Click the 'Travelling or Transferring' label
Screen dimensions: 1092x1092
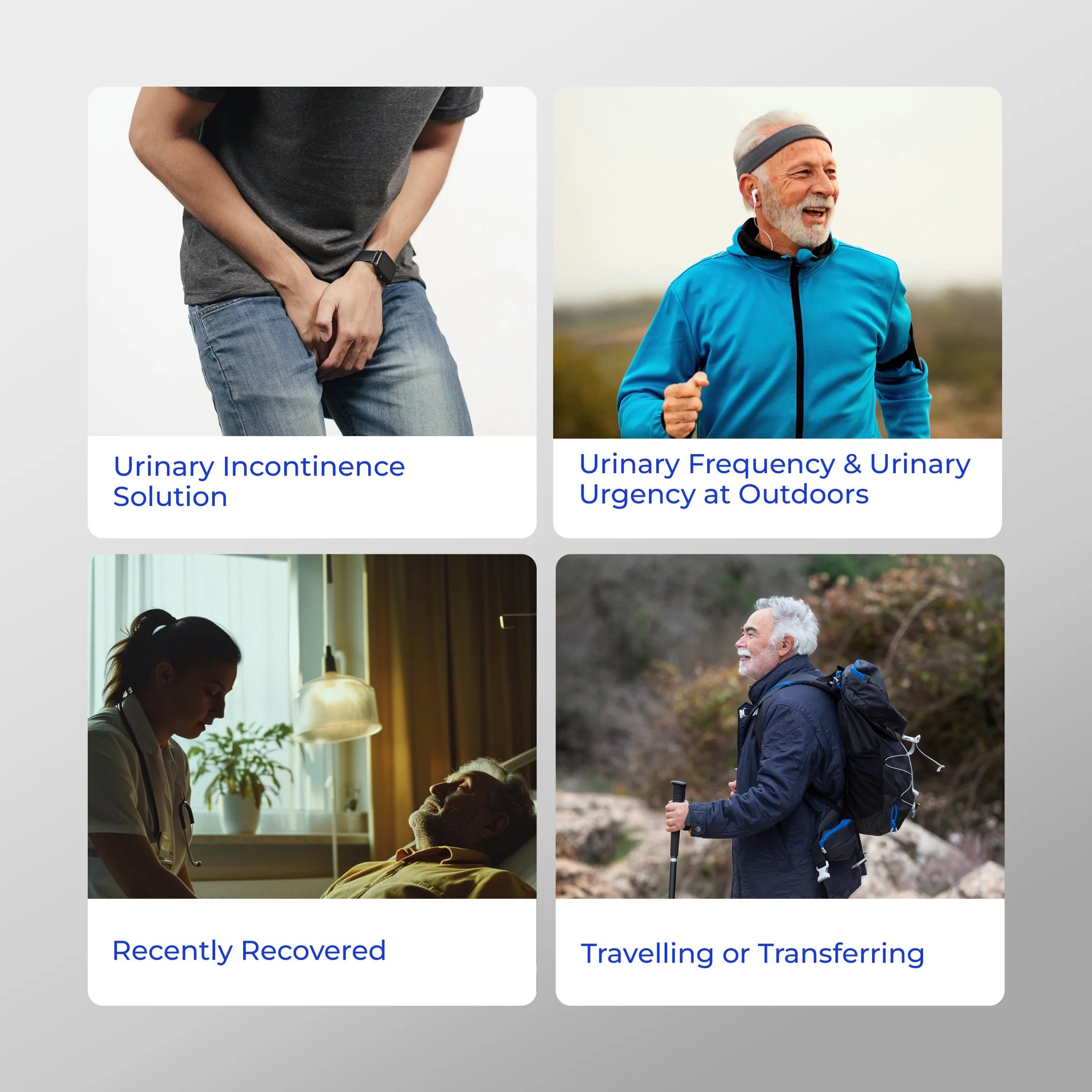[x=752, y=953]
